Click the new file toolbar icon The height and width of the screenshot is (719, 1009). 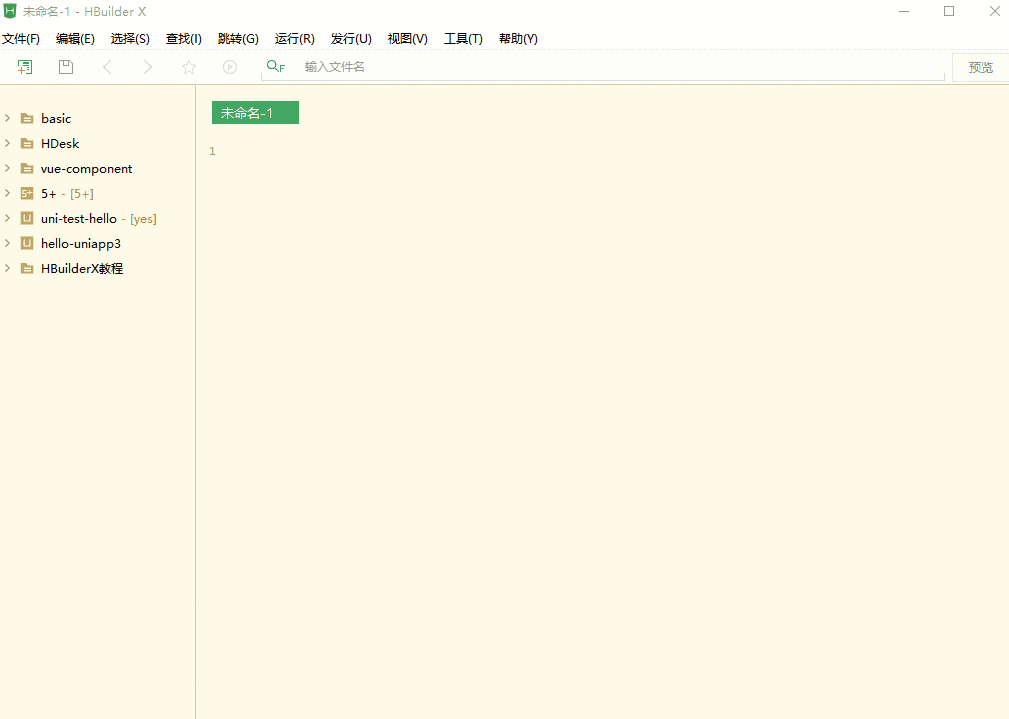tap(24, 67)
